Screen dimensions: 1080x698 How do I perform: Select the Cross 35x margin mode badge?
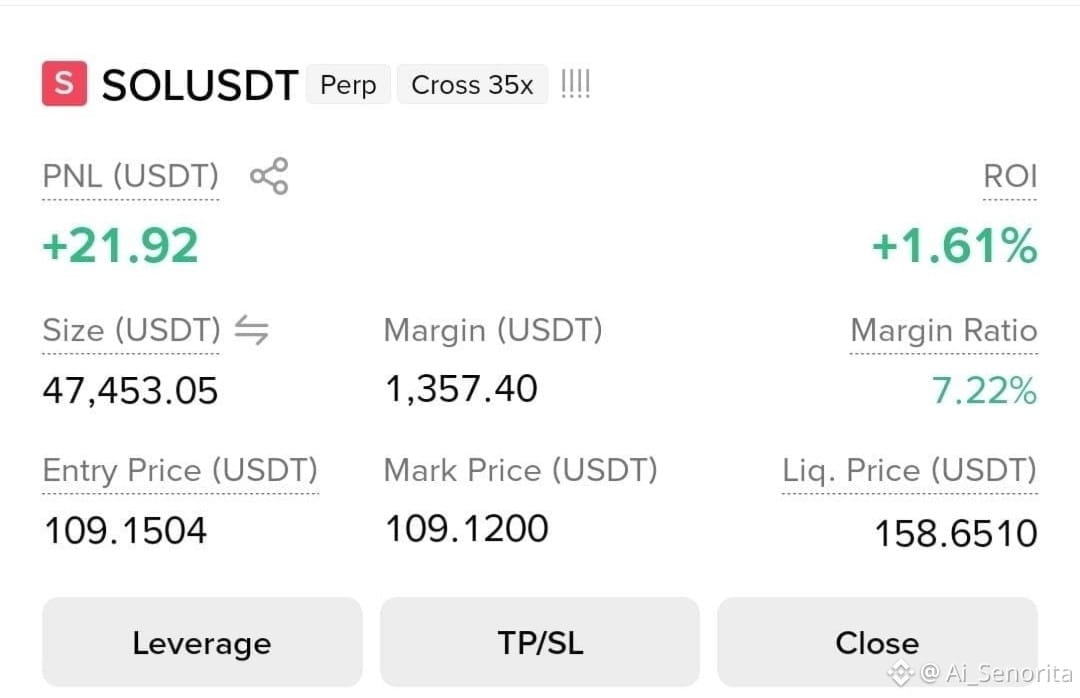(472, 85)
